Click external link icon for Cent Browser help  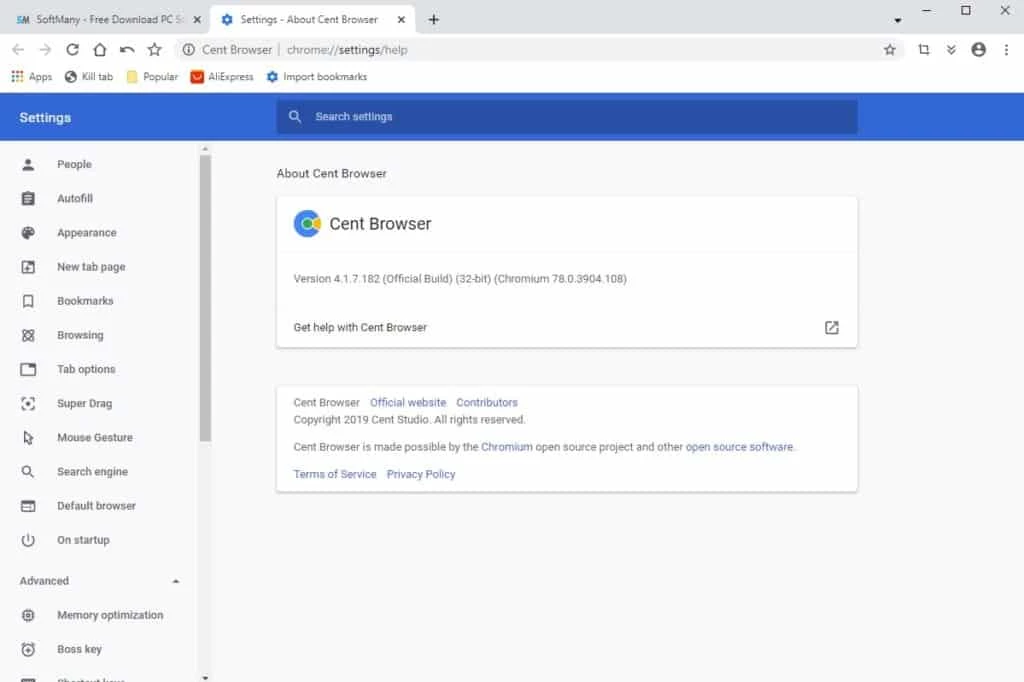[831, 327]
